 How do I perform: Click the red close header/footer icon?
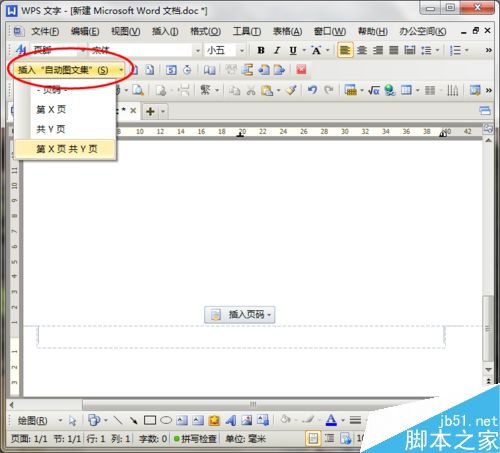click(x=301, y=70)
